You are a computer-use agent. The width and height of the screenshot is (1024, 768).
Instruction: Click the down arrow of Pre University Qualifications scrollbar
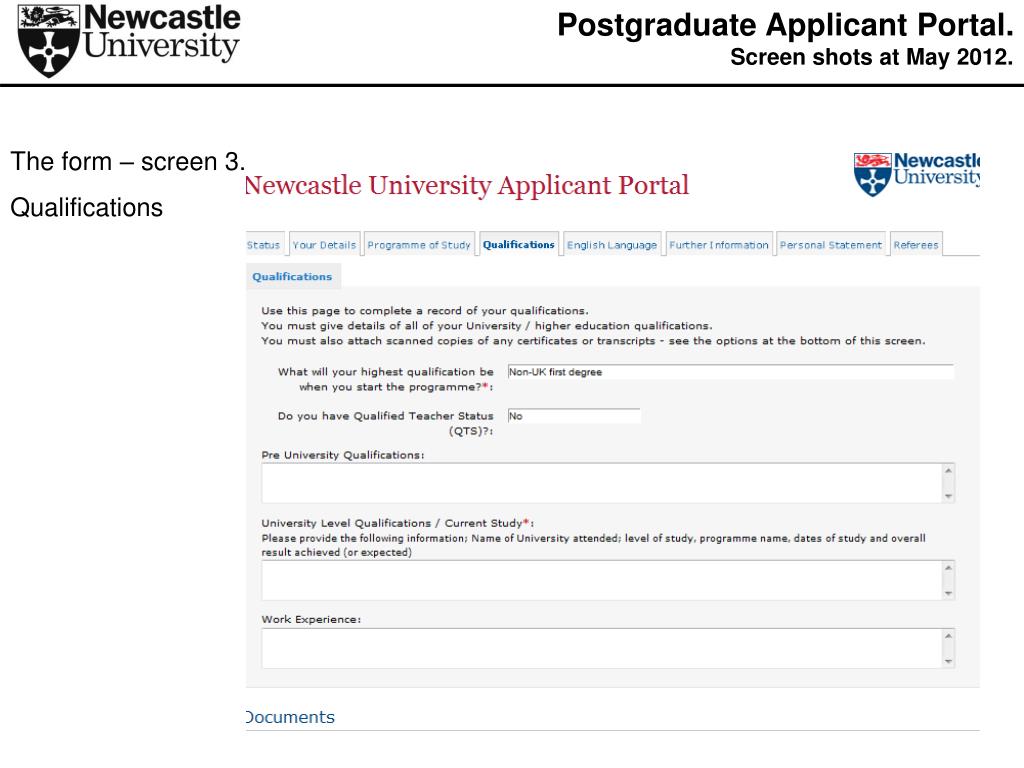[948, 496]
